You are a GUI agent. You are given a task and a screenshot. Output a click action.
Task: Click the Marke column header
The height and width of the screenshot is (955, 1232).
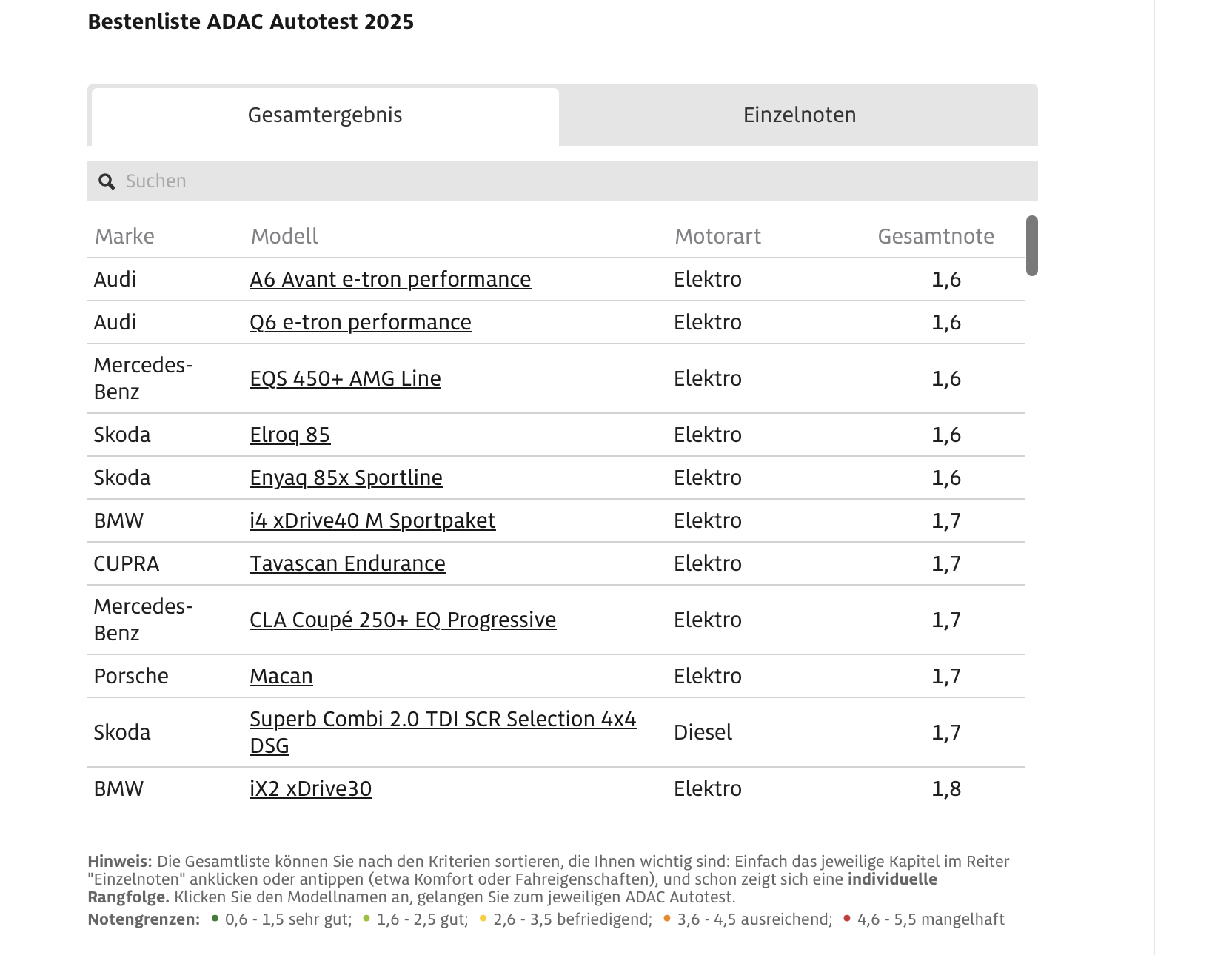pyautogui.click(x=124, y=237)
